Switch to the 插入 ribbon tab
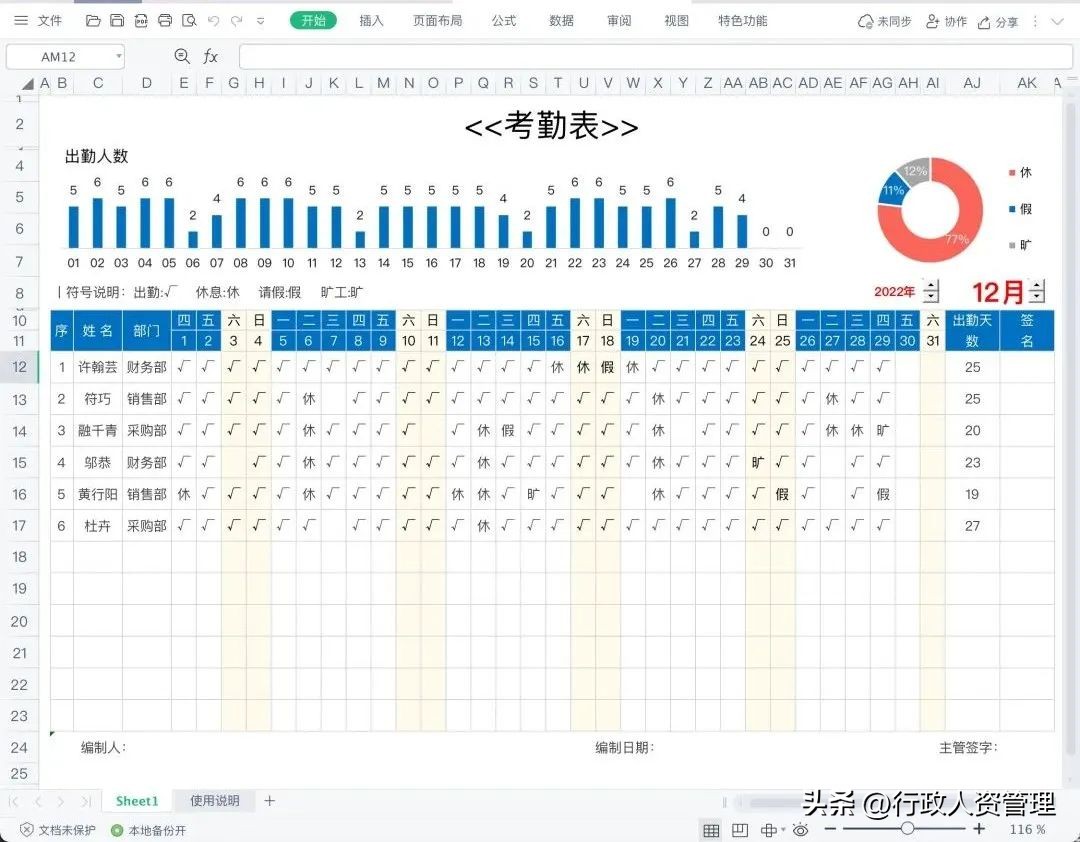Screen dimensions: 1080x842 click(370, 20)
